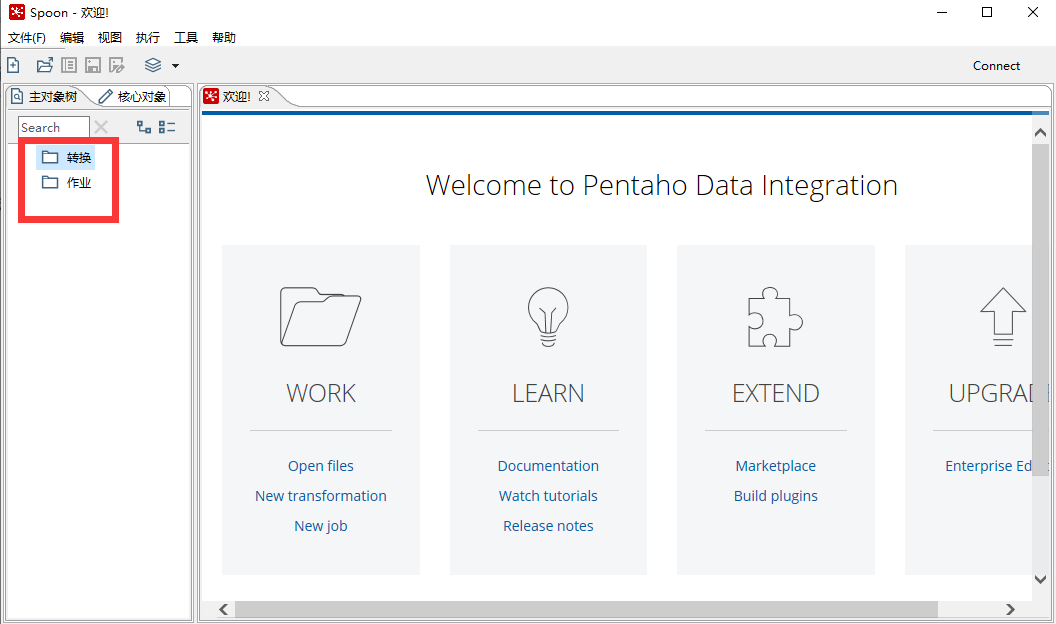Viewport: 1056px width, 624px height.
Task: Click the WORK heading text
Action: [x=321, y=393]
